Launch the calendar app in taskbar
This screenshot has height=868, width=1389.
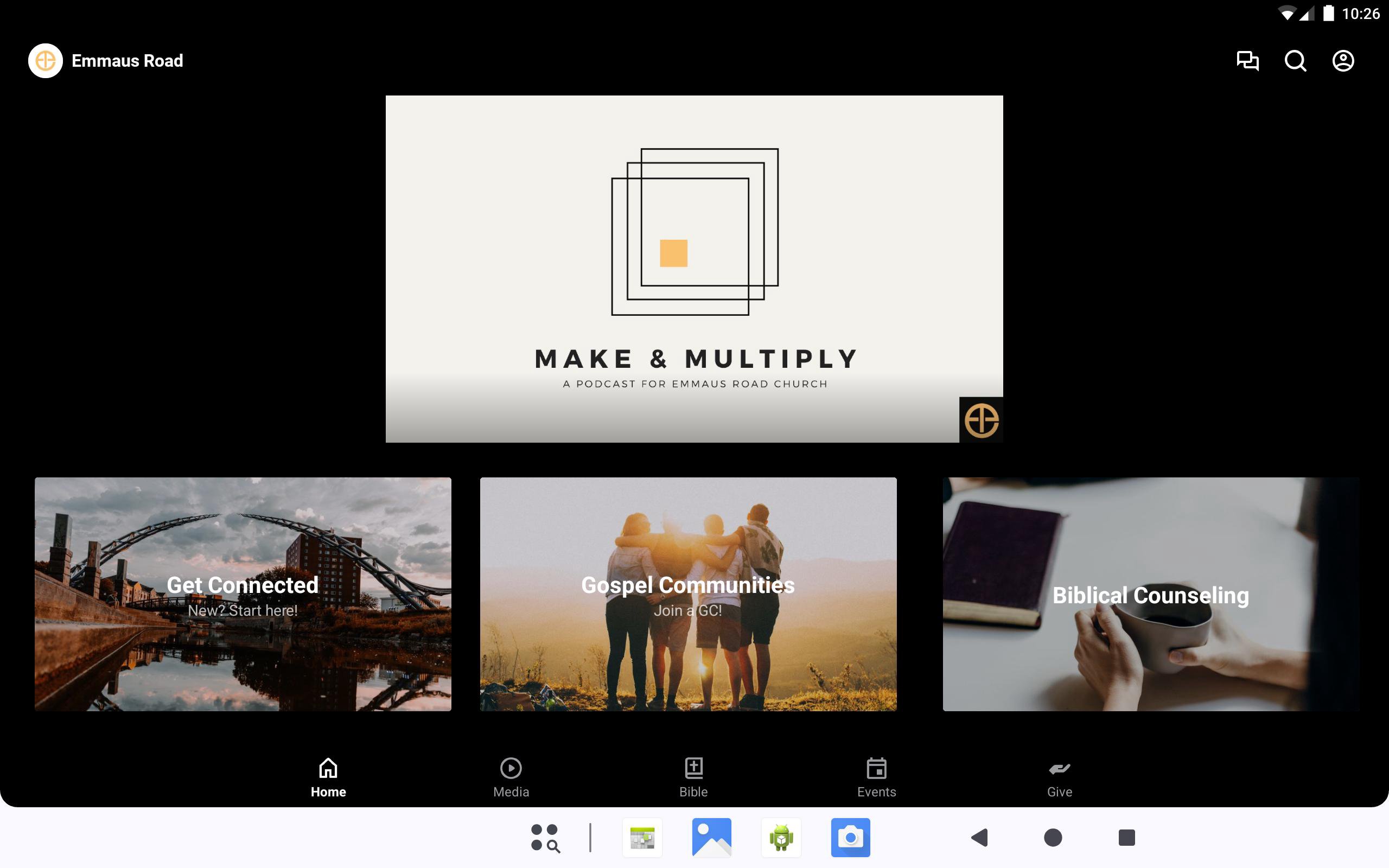(642, 838)
